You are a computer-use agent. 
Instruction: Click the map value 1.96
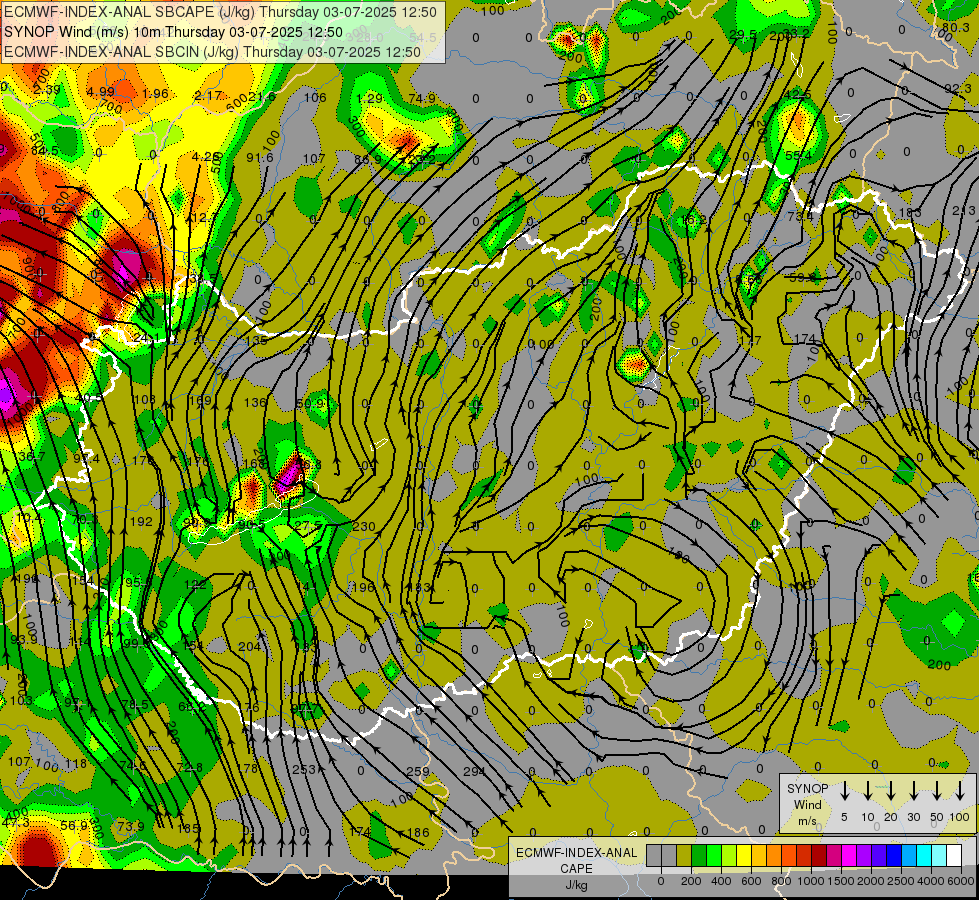tap(155, 94)
